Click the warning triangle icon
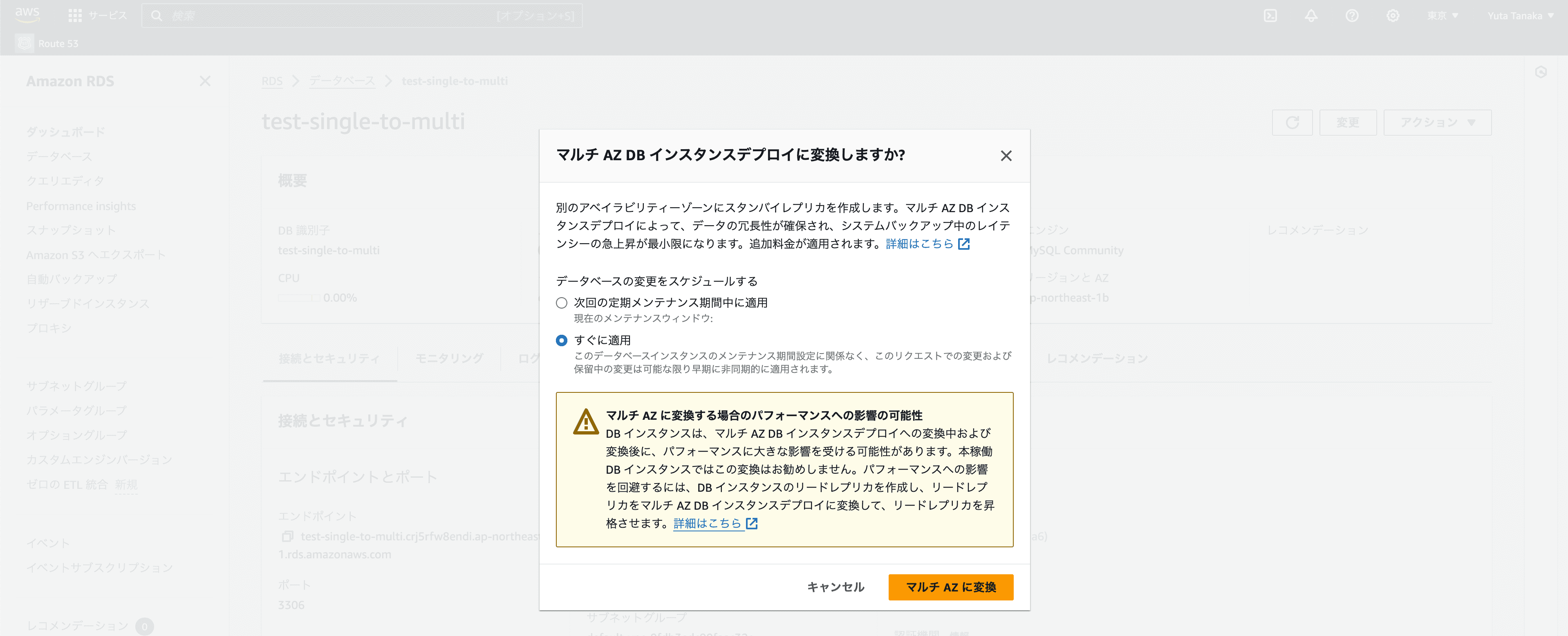This screenshot has width=1568, height=636. coord(586,421)
